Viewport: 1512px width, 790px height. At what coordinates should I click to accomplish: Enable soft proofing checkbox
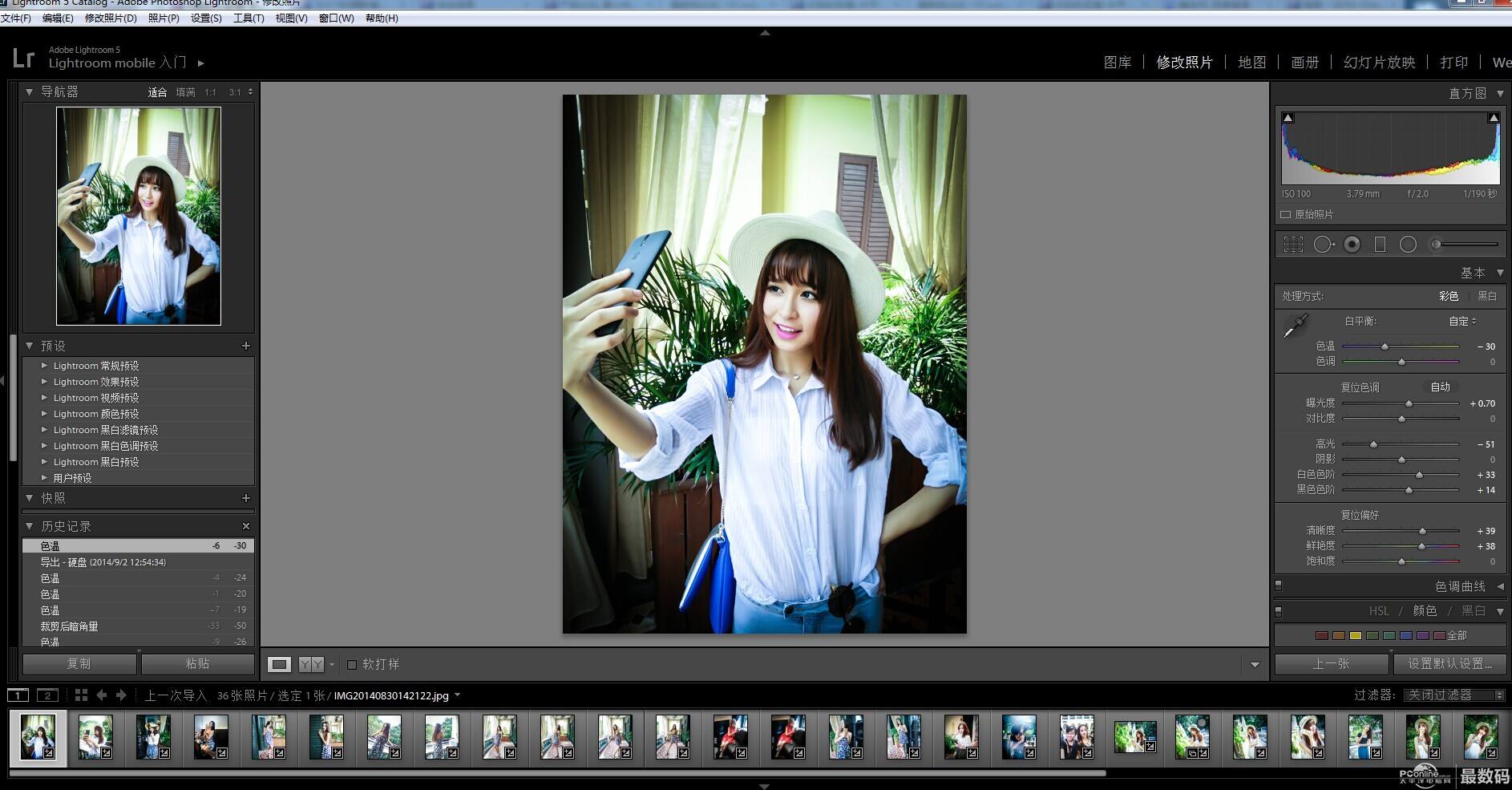coord(352,664)
